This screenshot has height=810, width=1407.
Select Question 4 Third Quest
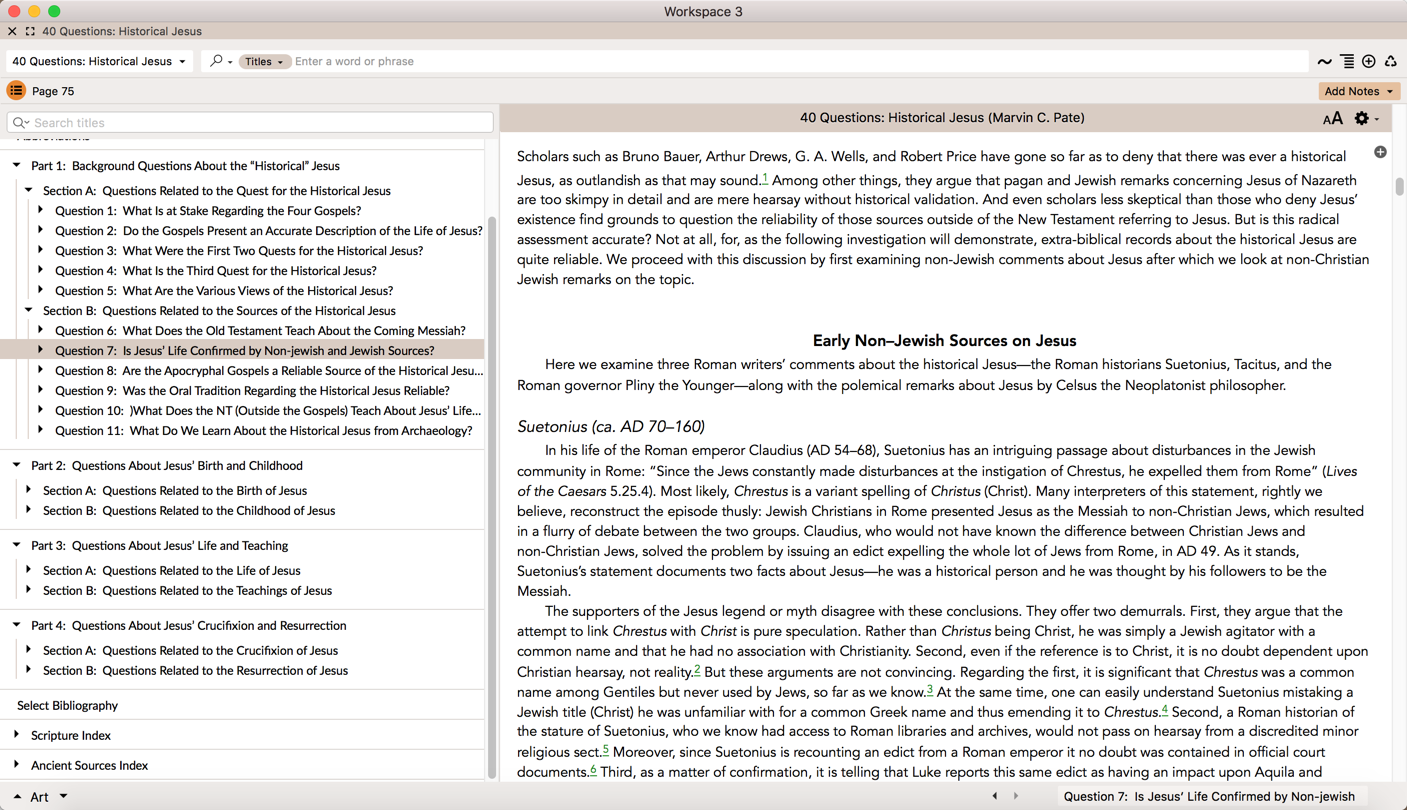[216, 271]
